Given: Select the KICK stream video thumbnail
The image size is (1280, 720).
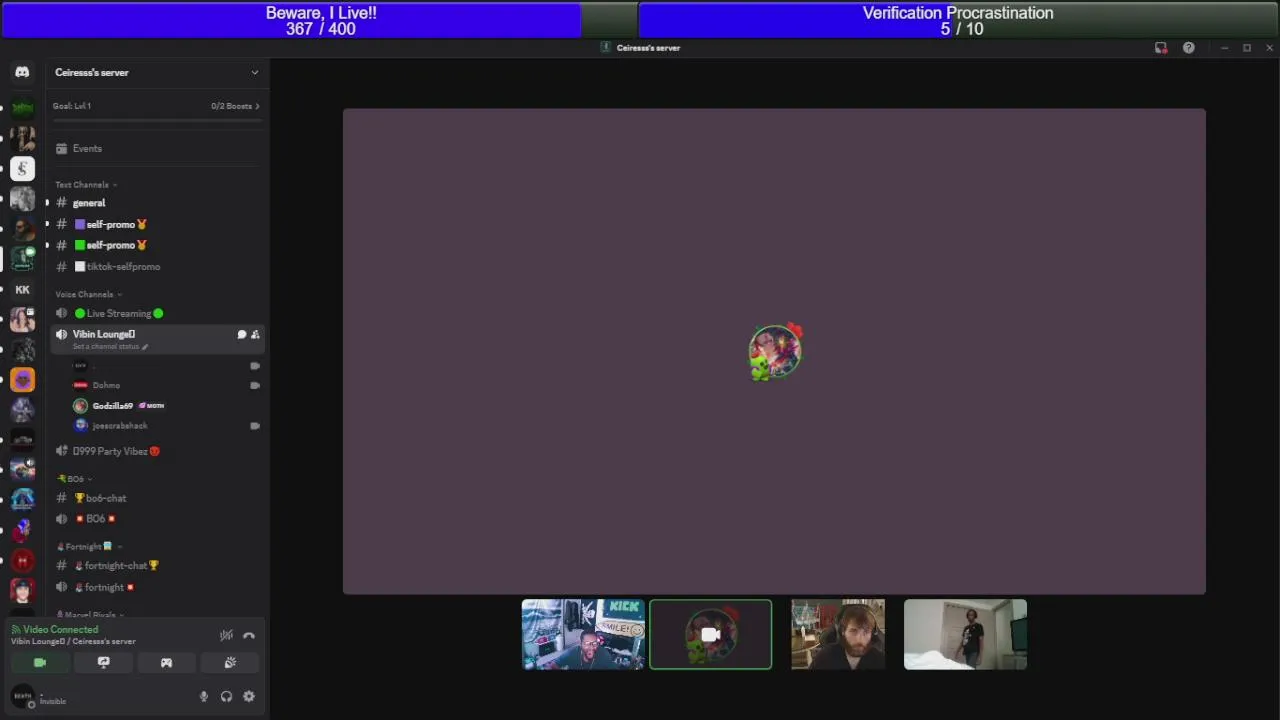Looking at the screenshot, I should (583, 635).
